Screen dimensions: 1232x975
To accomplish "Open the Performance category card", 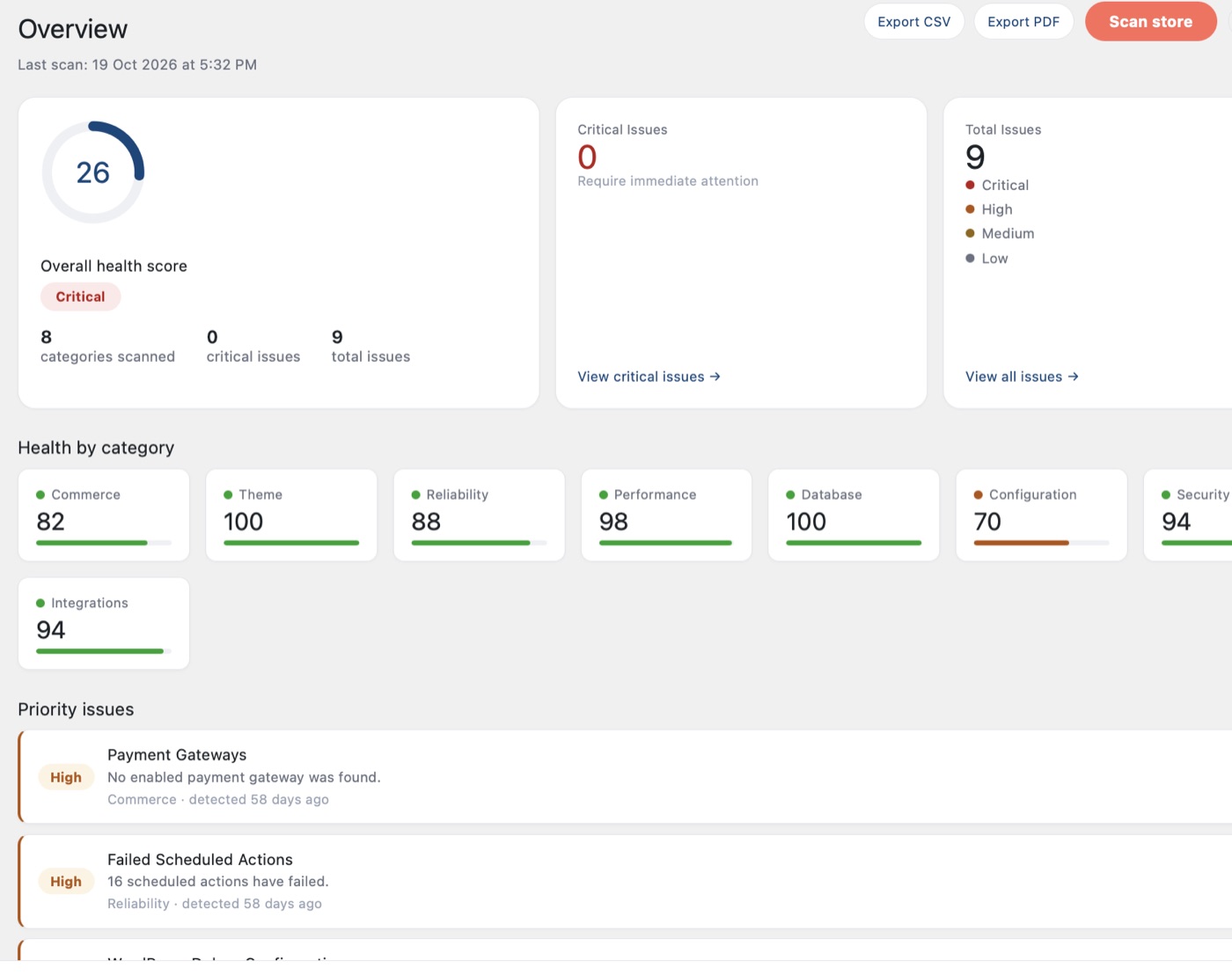I will pos(666,515).
